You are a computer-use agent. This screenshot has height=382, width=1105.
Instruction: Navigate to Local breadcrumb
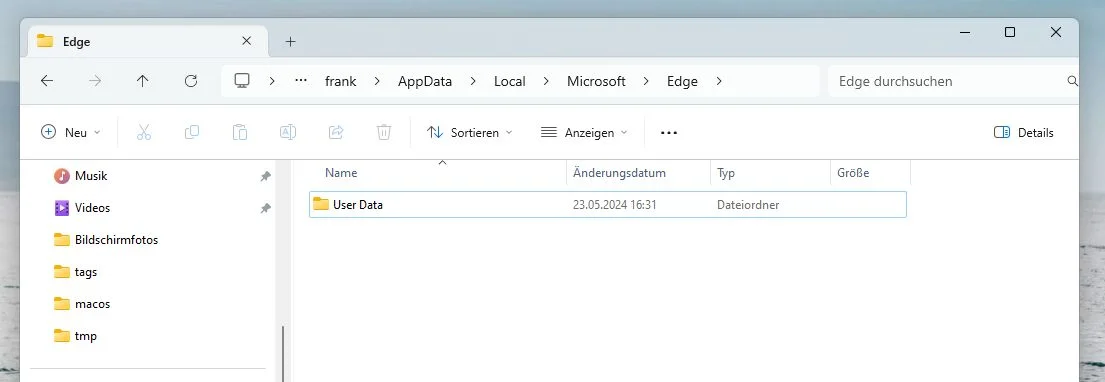pyautogui.click(x=510, y=81)
